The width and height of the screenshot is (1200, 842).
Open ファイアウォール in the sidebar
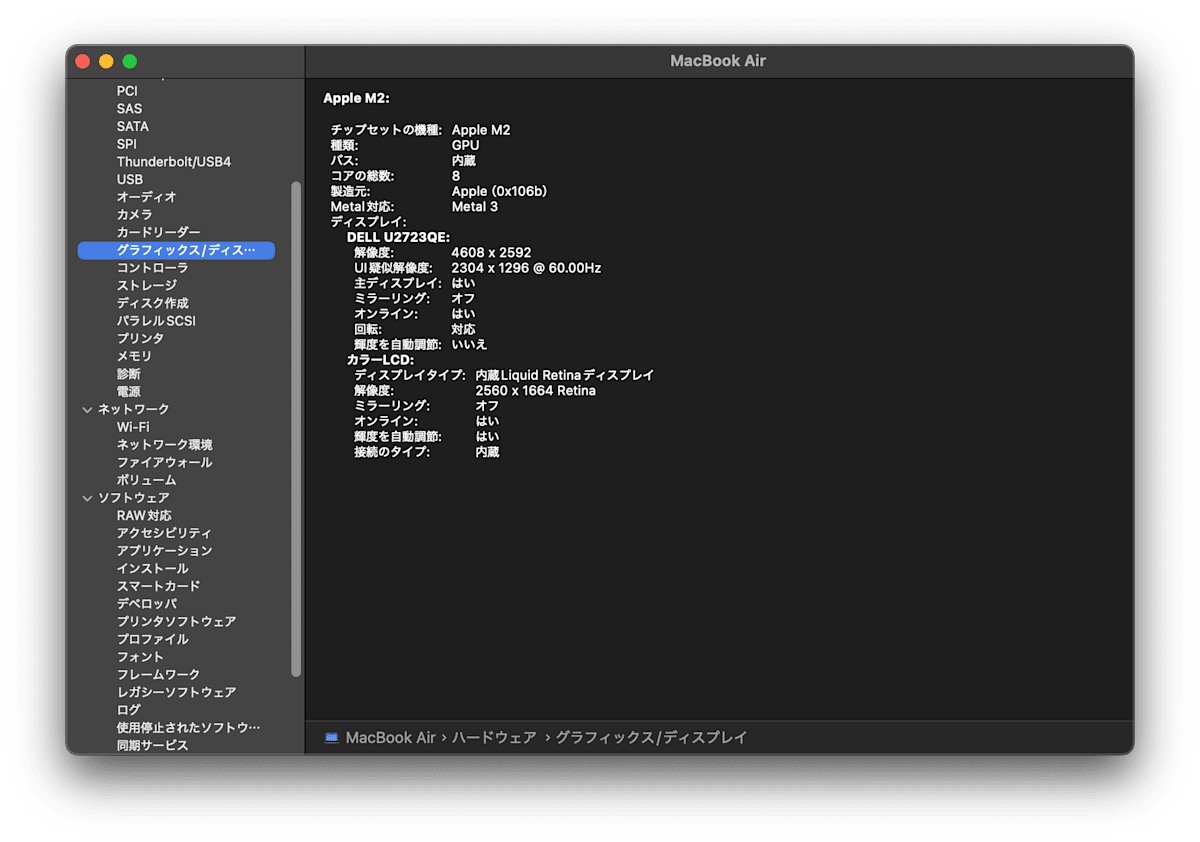tap(164, 462)
